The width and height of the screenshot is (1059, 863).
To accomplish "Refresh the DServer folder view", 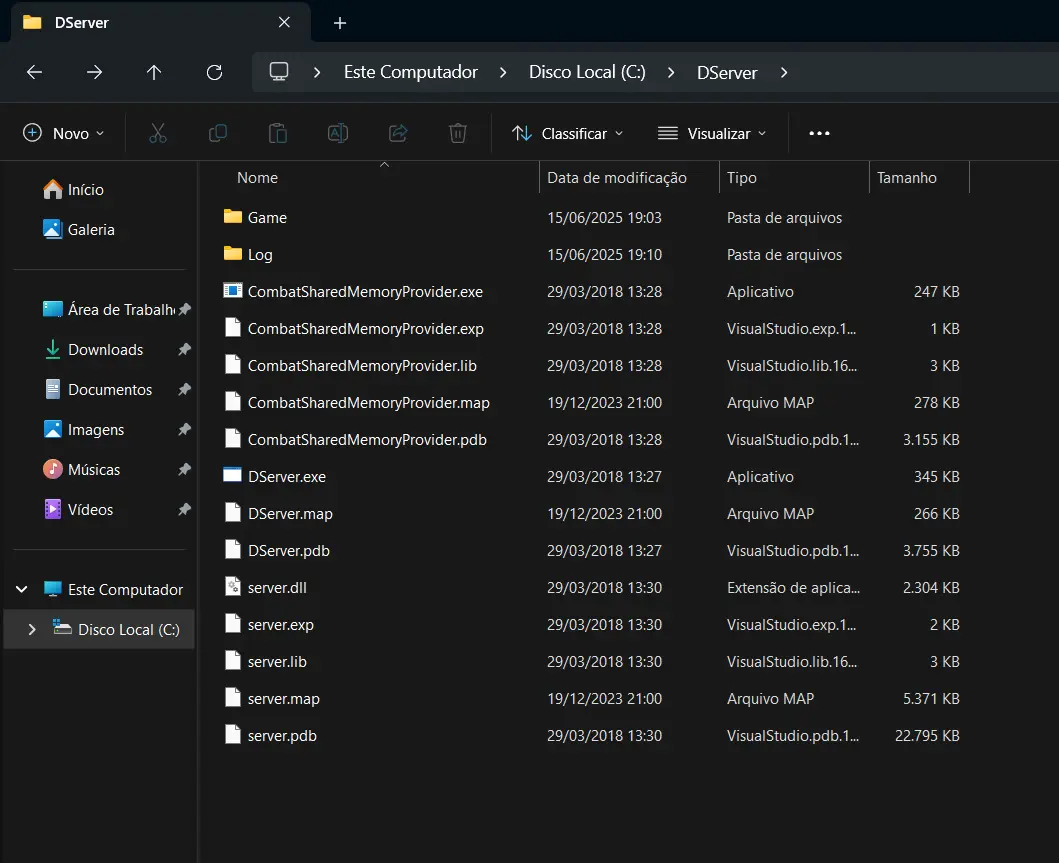I will click(x=214, y=72).
